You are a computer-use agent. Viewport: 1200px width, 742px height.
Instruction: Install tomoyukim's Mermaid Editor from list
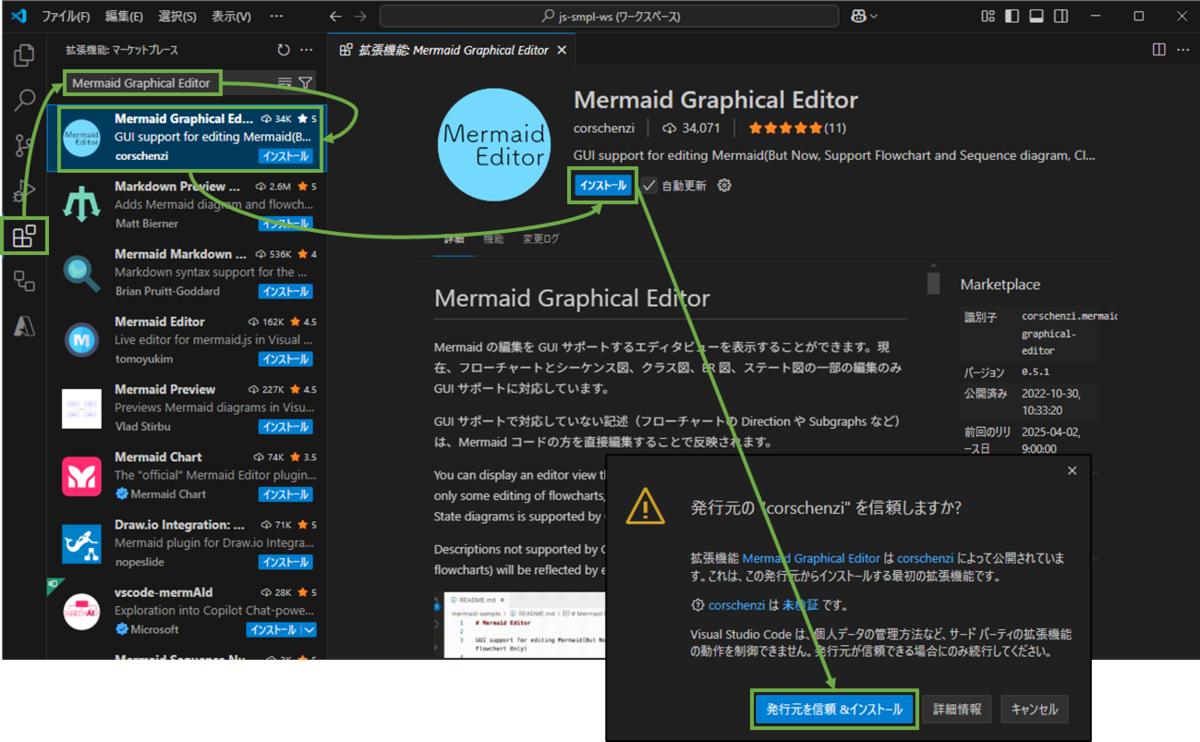click(286, 359)
